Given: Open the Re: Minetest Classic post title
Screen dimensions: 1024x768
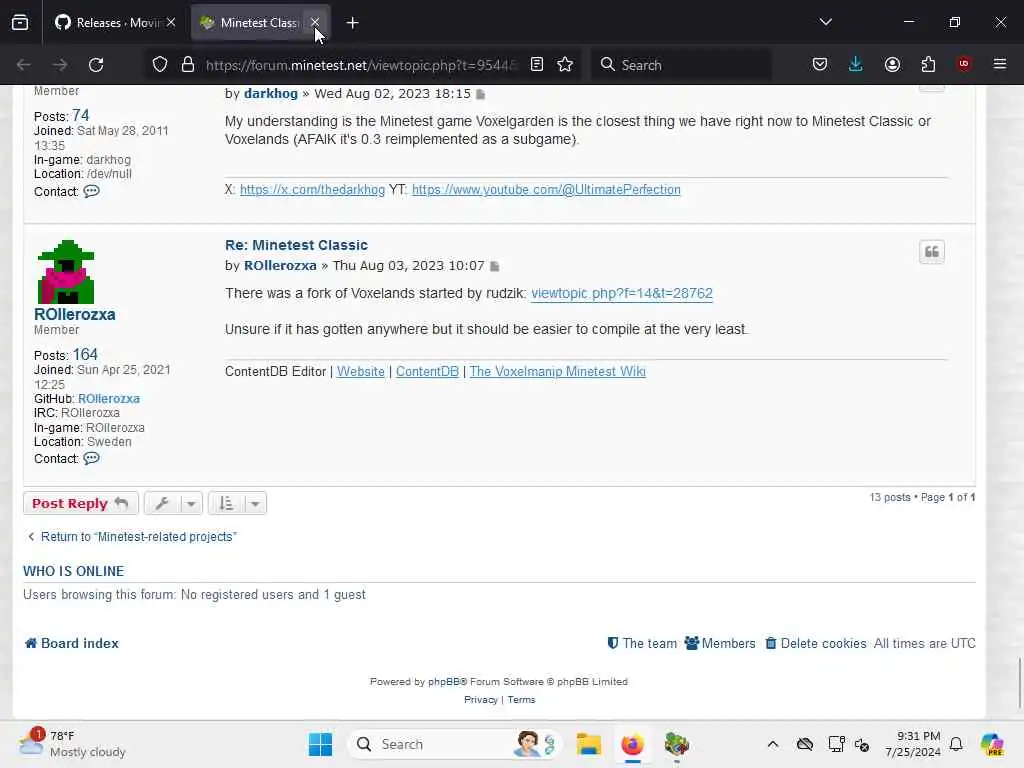Looking at the screenshot, I should (296, 245).
